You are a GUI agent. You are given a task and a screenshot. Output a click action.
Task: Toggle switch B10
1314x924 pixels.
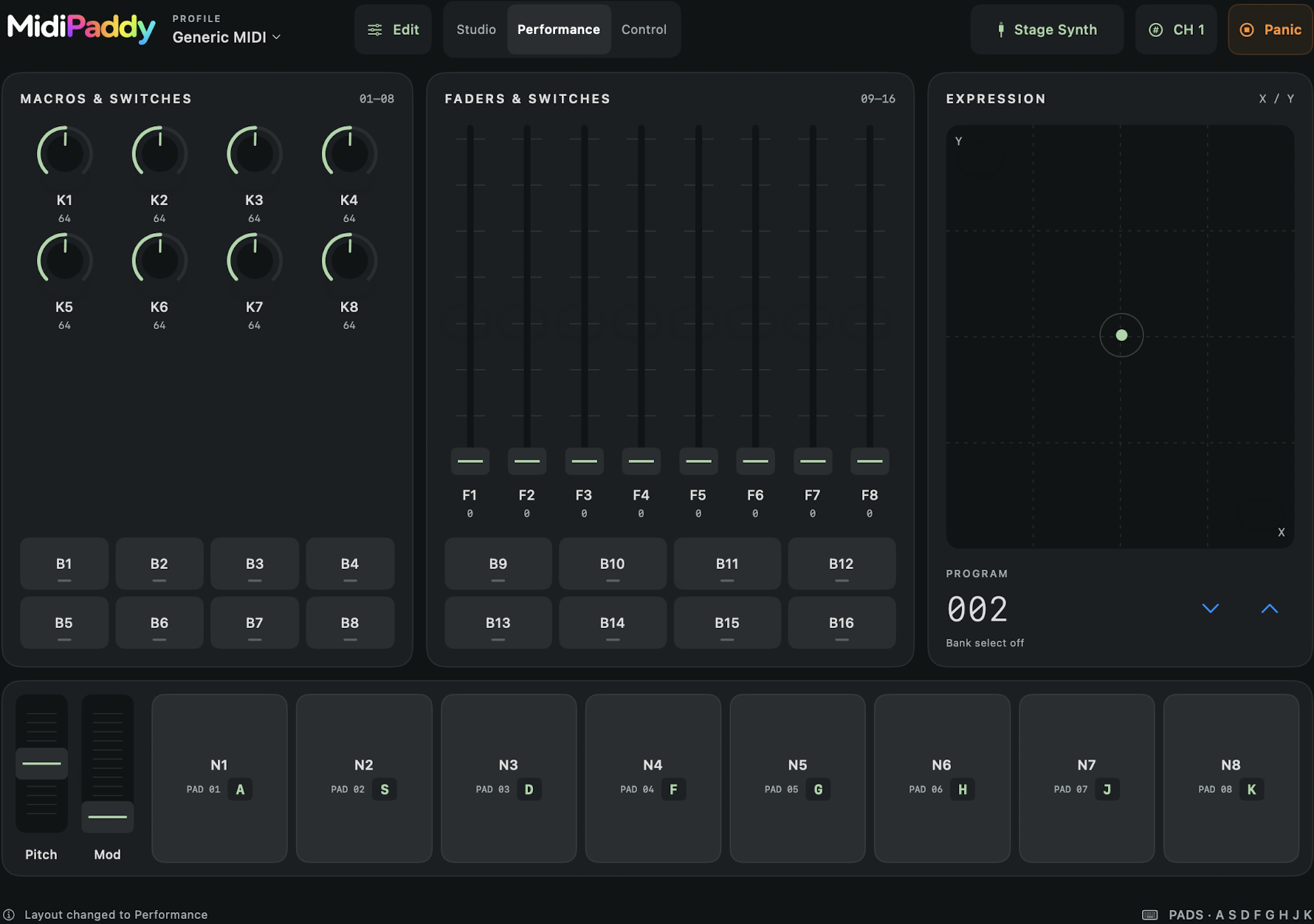(613, 564)
